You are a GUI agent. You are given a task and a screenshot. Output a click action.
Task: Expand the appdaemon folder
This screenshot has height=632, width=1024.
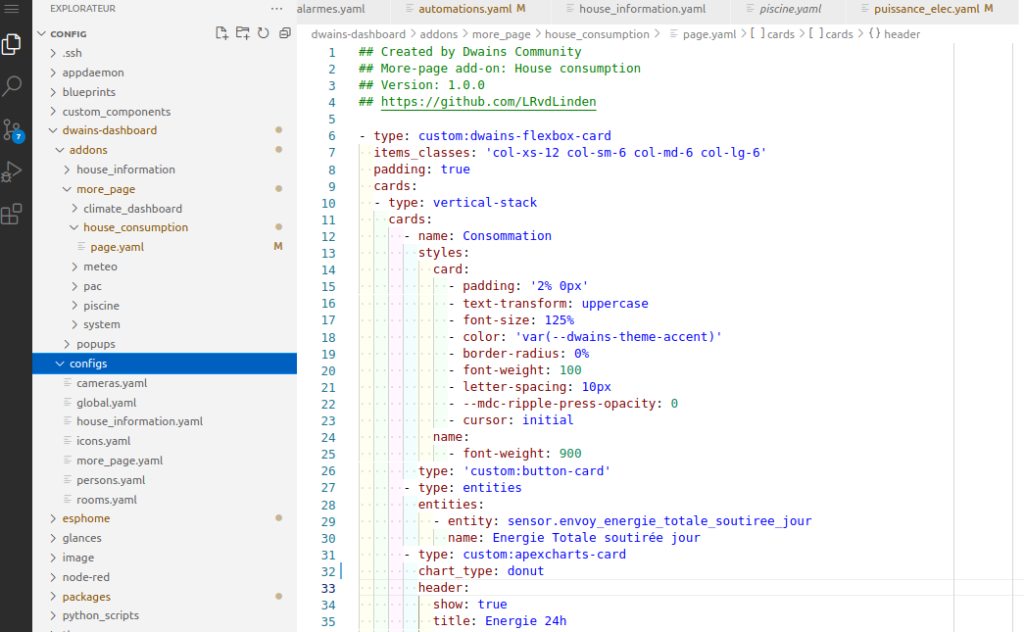[x=165, y=72]
